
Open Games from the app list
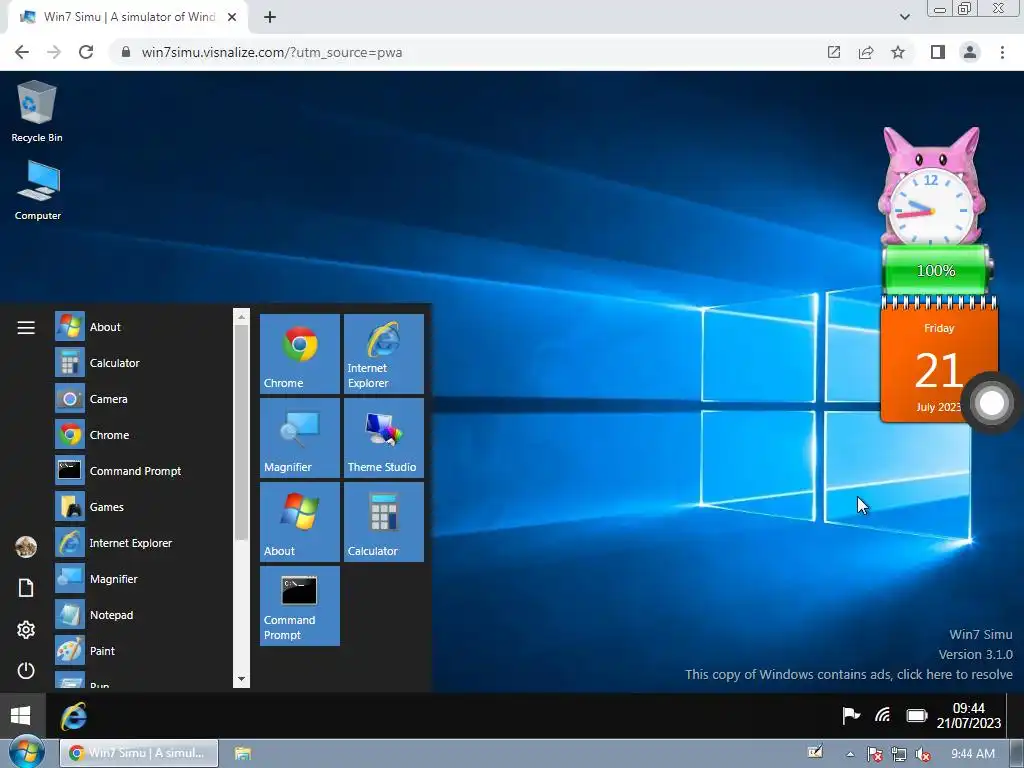point(142,506)
